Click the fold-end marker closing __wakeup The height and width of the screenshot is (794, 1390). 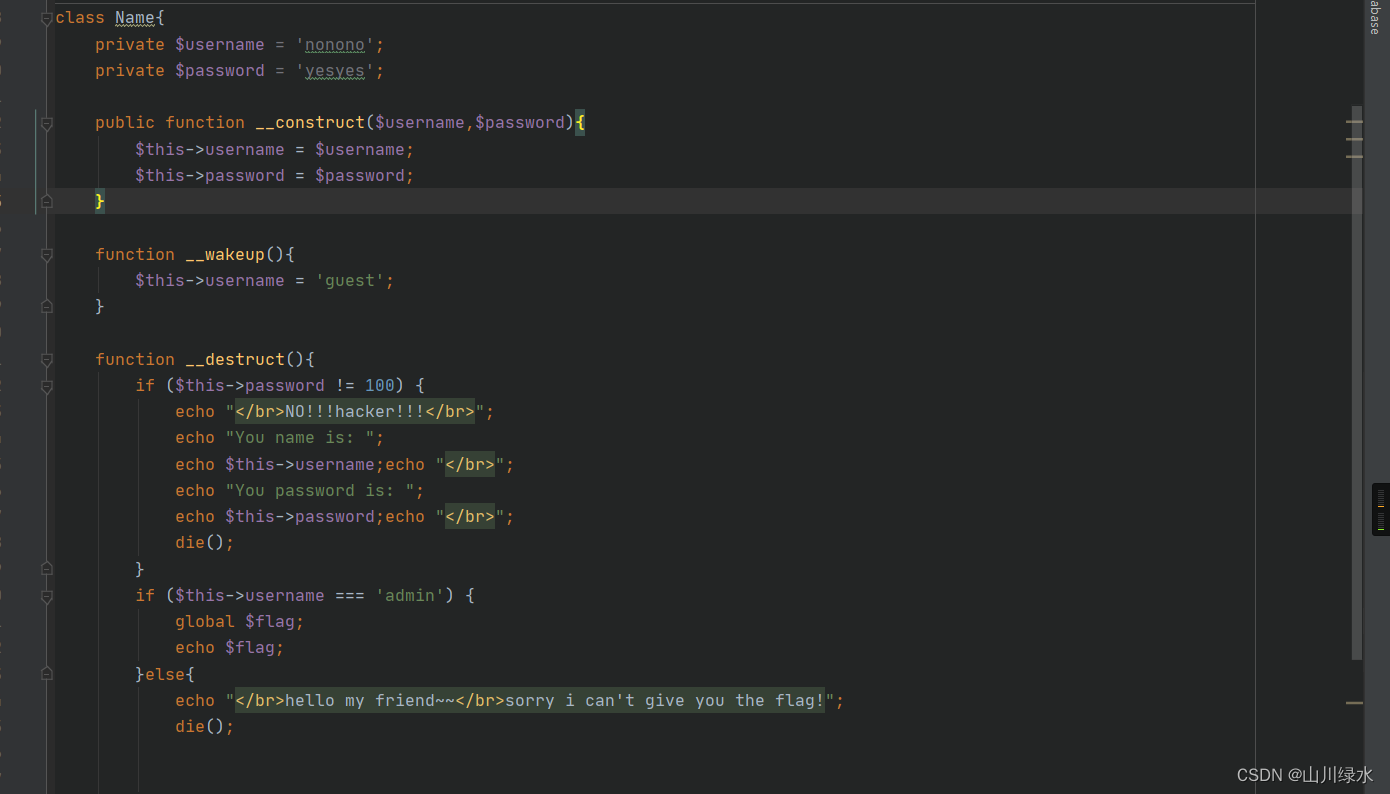click(x=46, y=306)
